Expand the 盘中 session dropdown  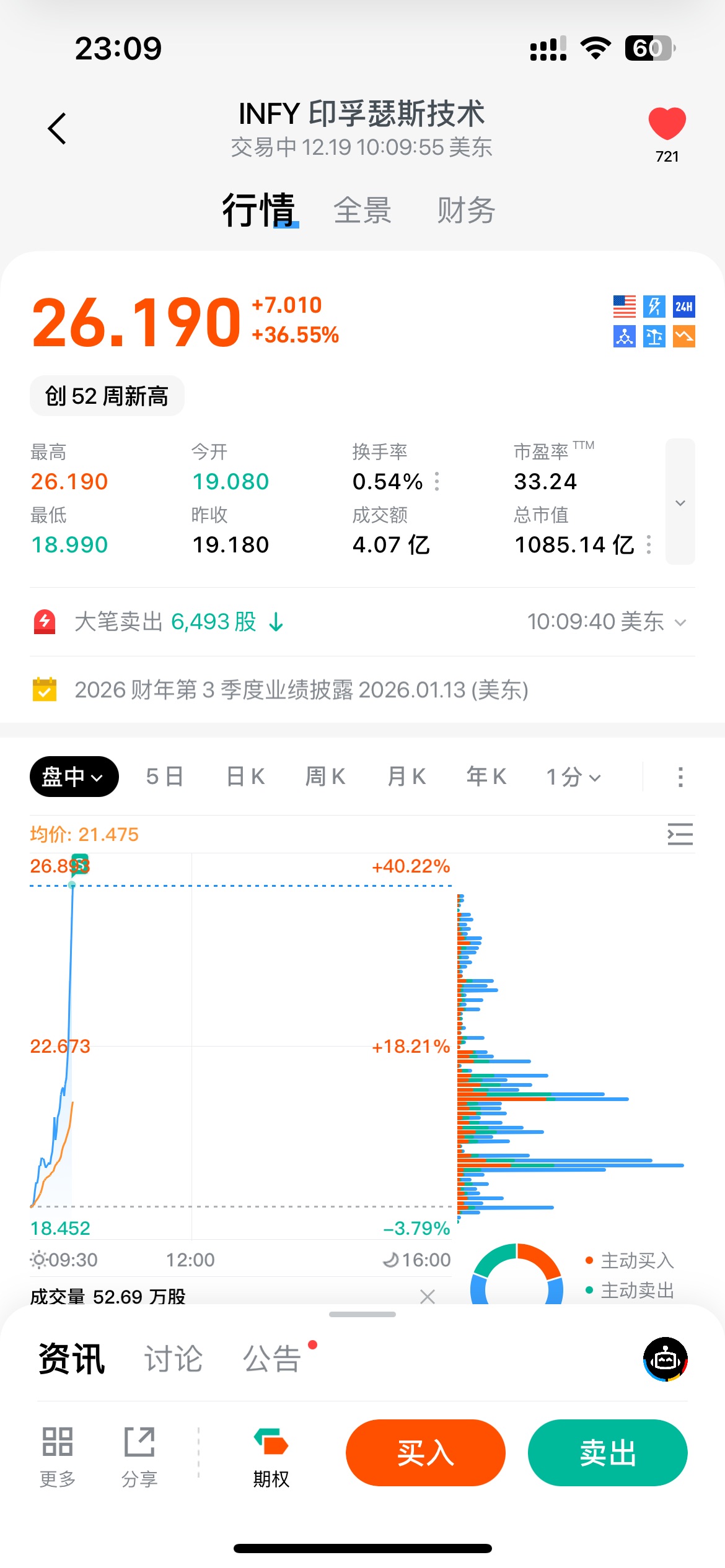pyautogui.click(x=74, y=777)
